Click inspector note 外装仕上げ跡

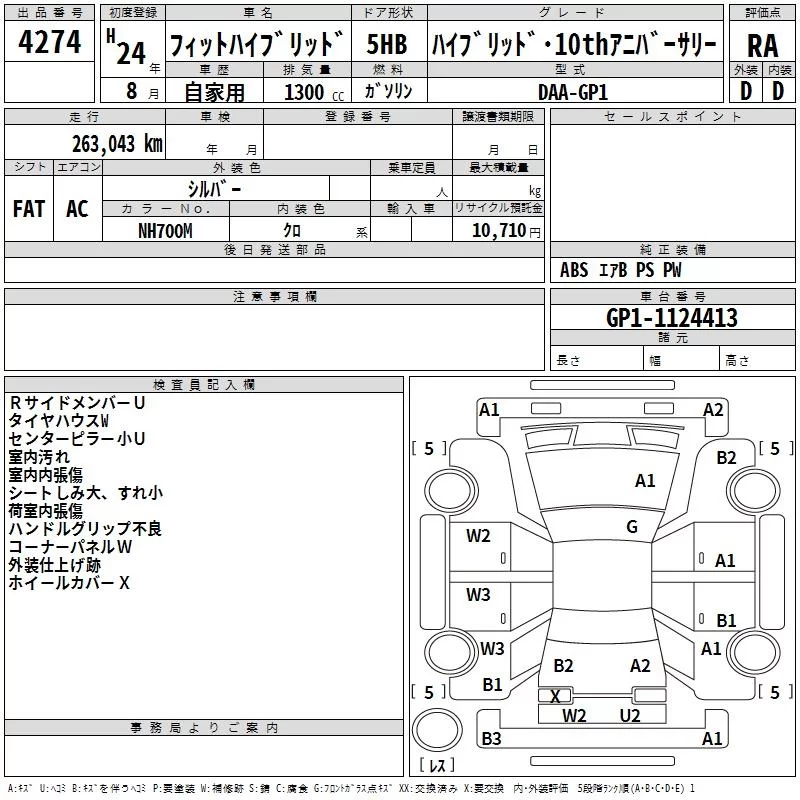pyautogui.click(x=55, y=565)
